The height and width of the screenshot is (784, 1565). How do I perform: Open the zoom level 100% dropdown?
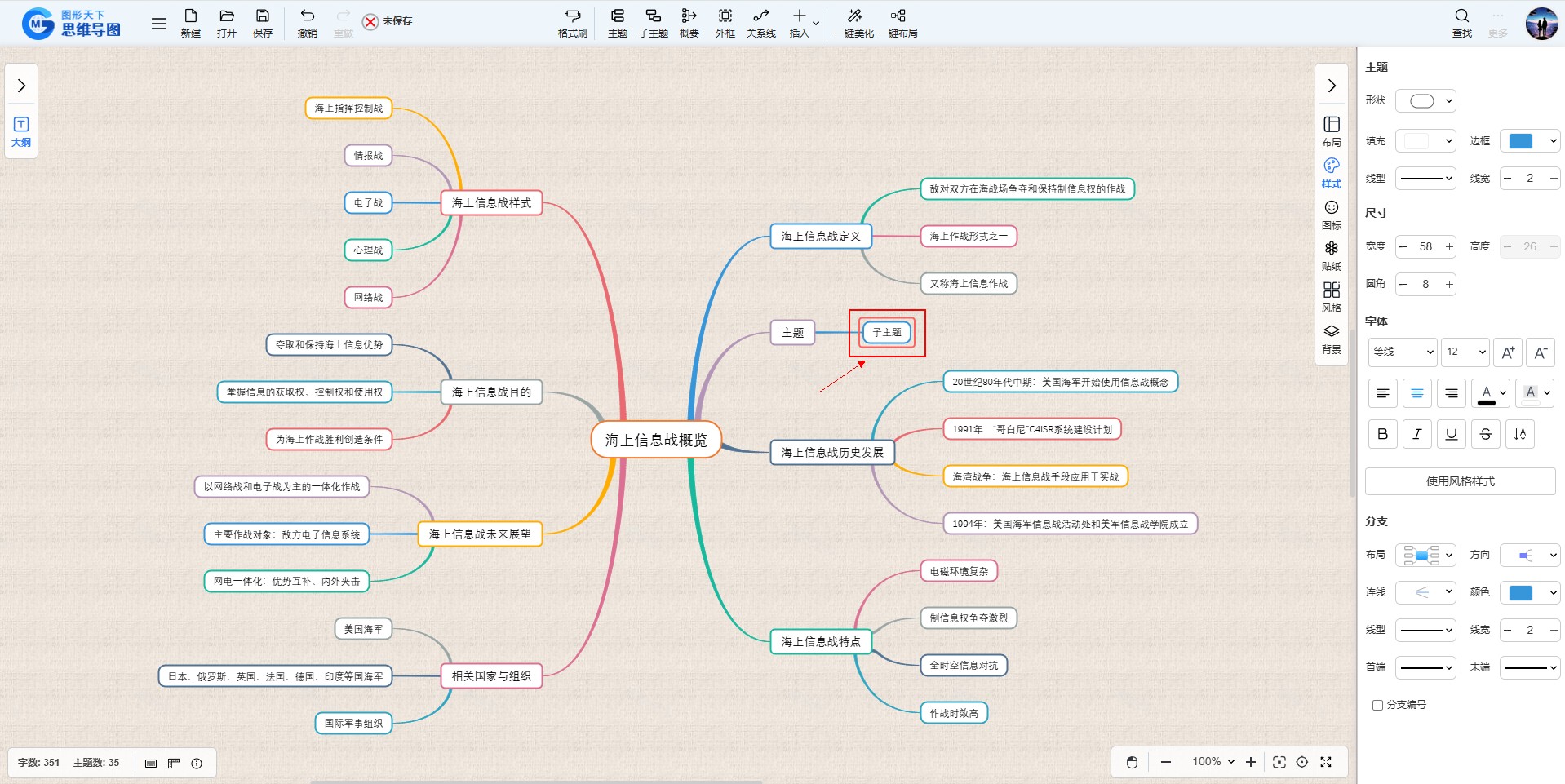coord(1213,762)
